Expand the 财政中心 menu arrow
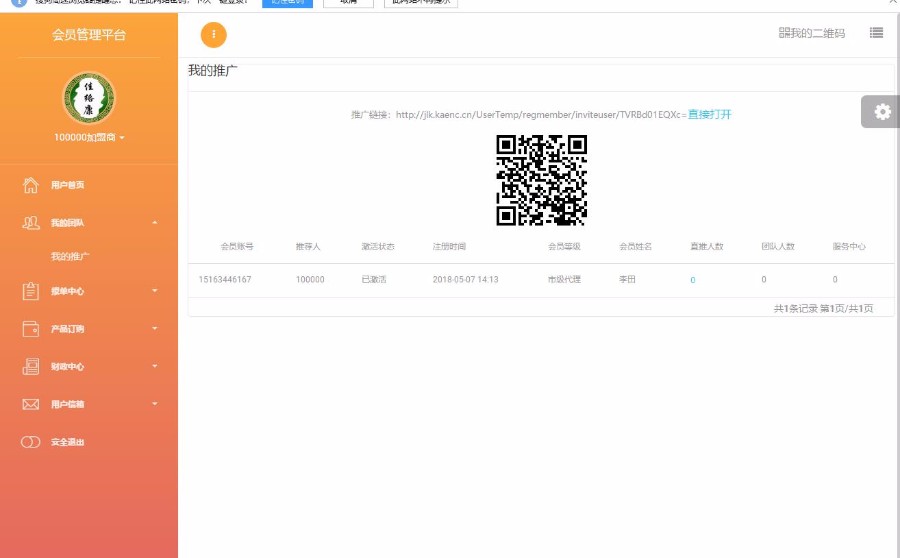This screenshot has width=900, height=558. 154,366
